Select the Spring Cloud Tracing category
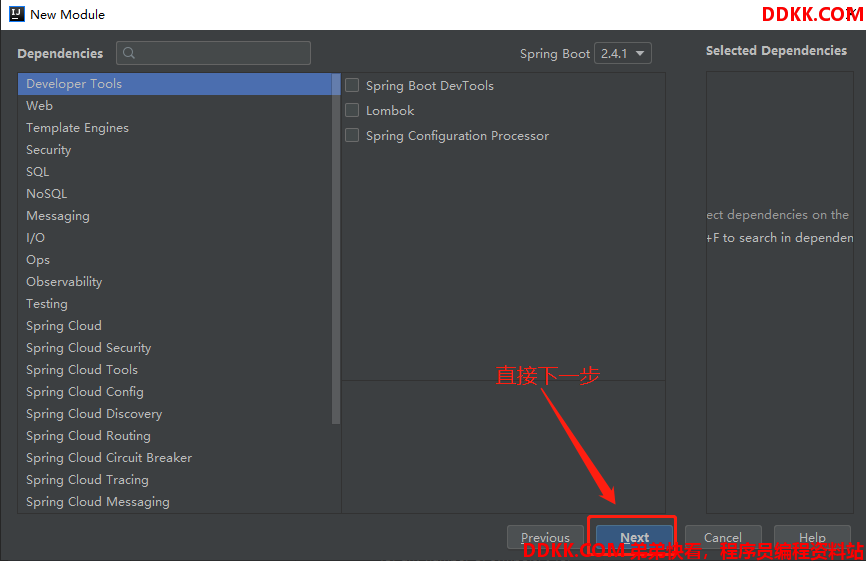 tap(175, 480)
